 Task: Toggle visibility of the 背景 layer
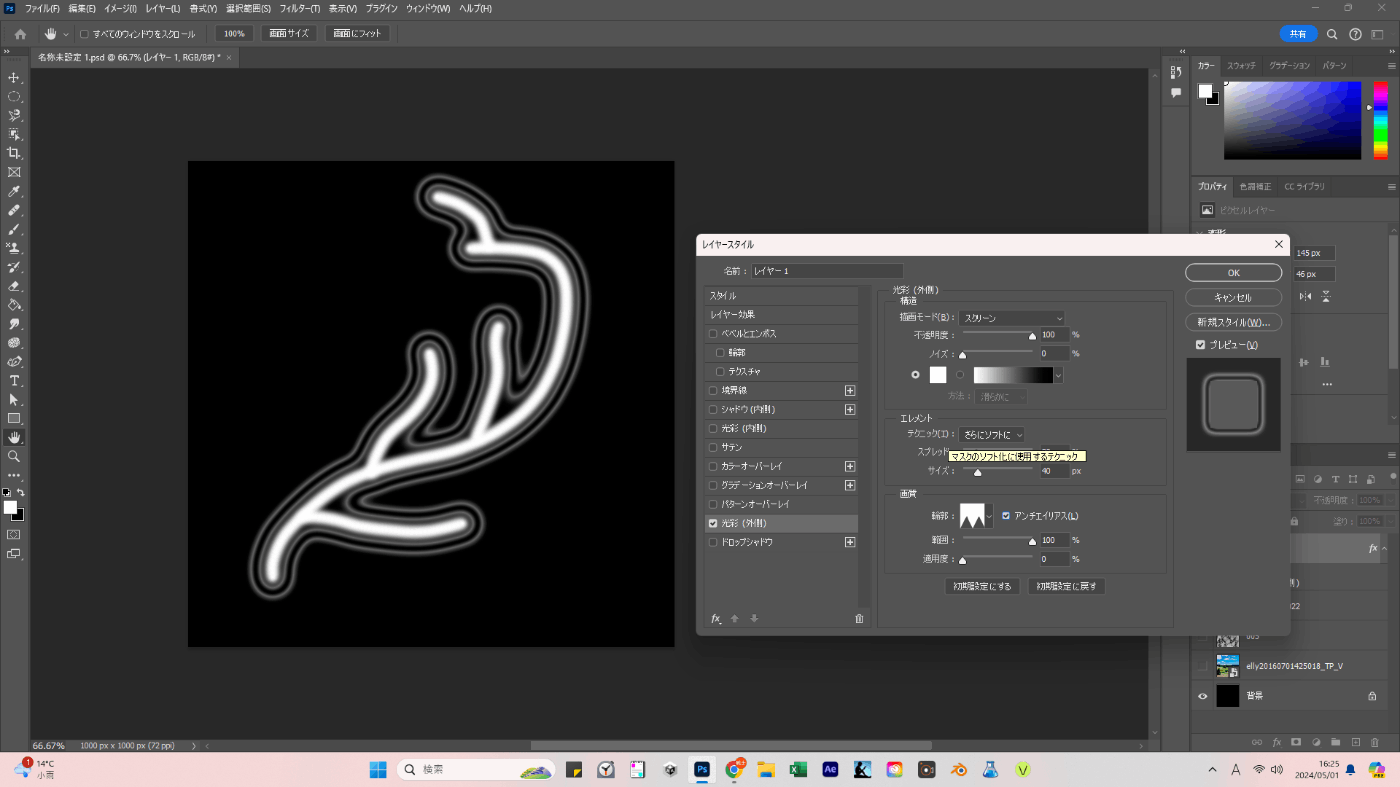click(1203, 696)
